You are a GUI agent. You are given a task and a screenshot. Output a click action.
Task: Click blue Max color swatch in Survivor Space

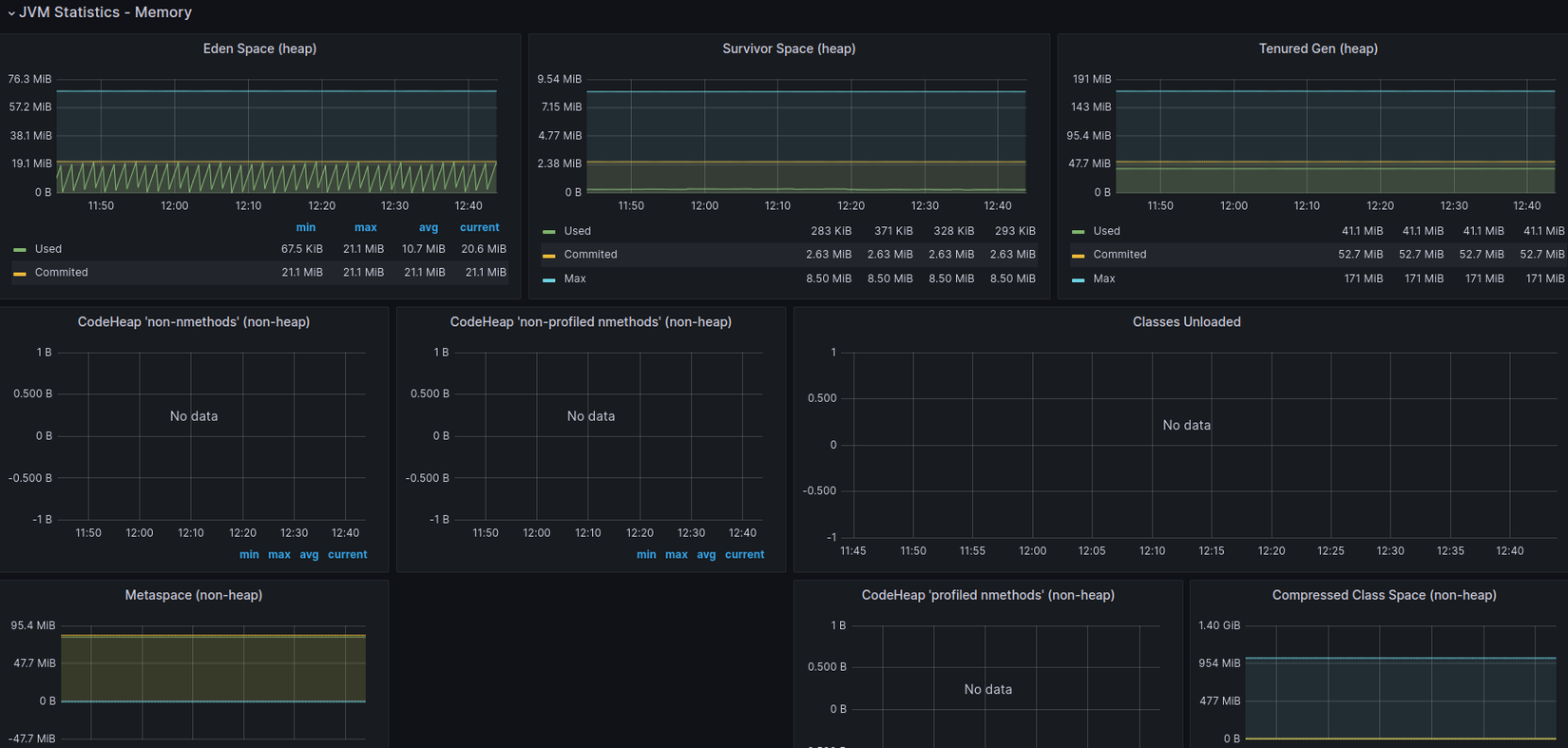coord(549,279)
